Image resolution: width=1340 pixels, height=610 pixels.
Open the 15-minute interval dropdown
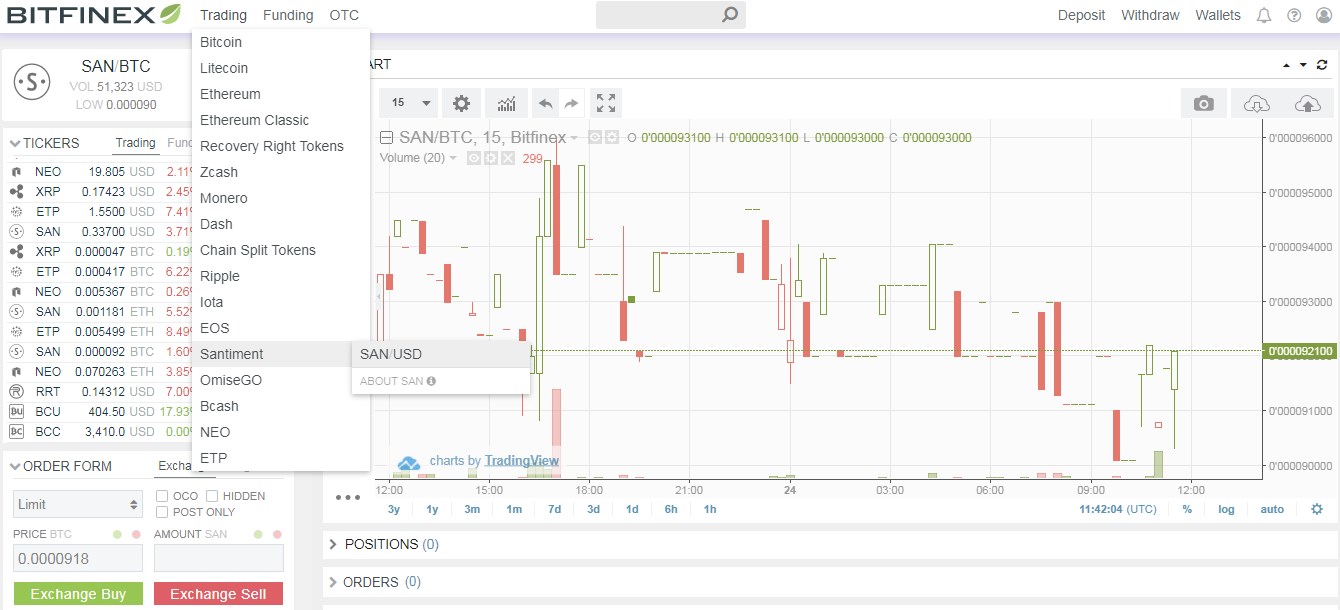click(x=408, y=103)
